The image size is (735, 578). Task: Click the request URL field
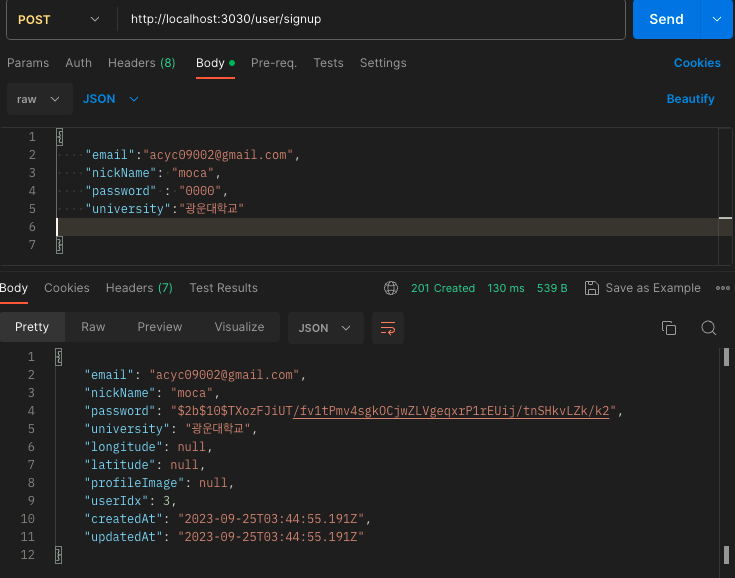pos(371,19)
